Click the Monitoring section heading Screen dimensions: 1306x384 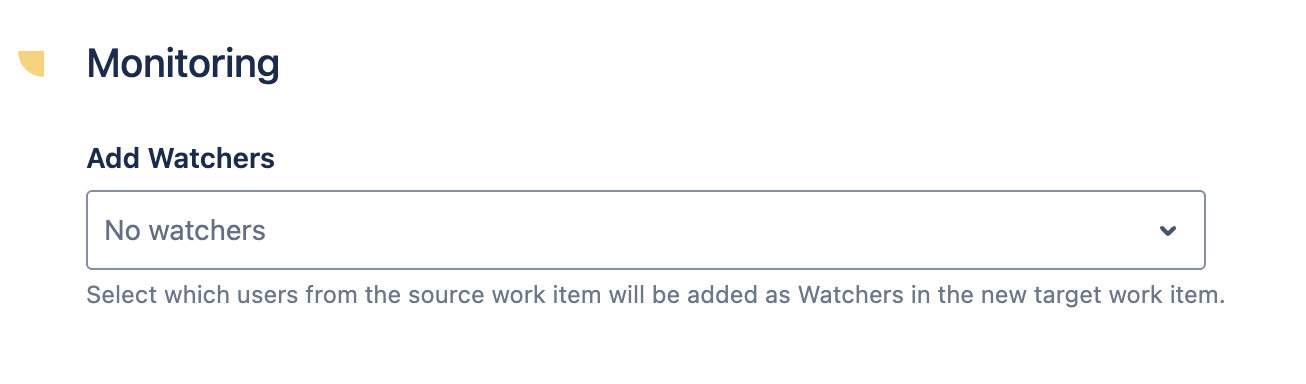pyautogui.click(x=183, y=65)
